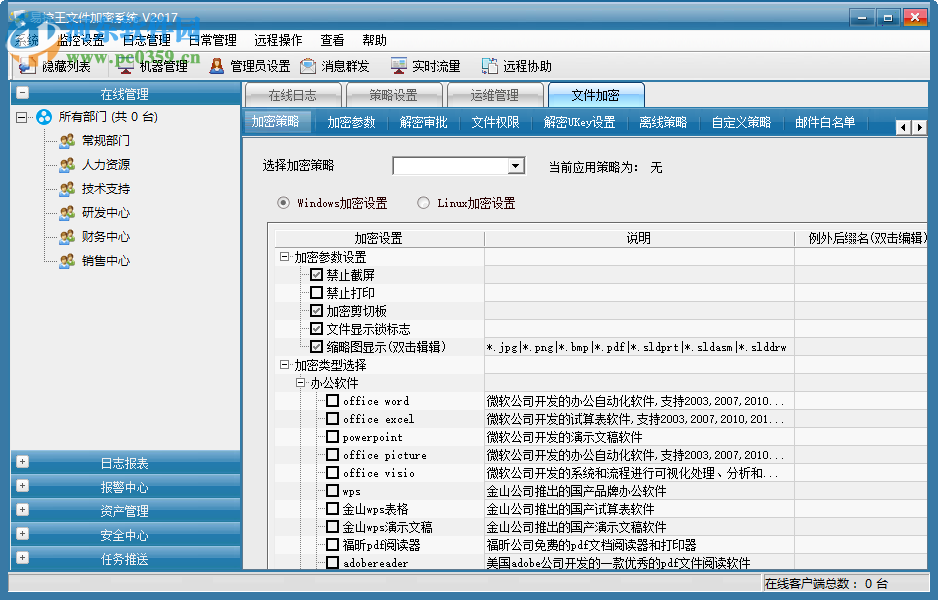938x600 pixels.
Task: Expand the 日志报表 panel
Action: point(23,462)
